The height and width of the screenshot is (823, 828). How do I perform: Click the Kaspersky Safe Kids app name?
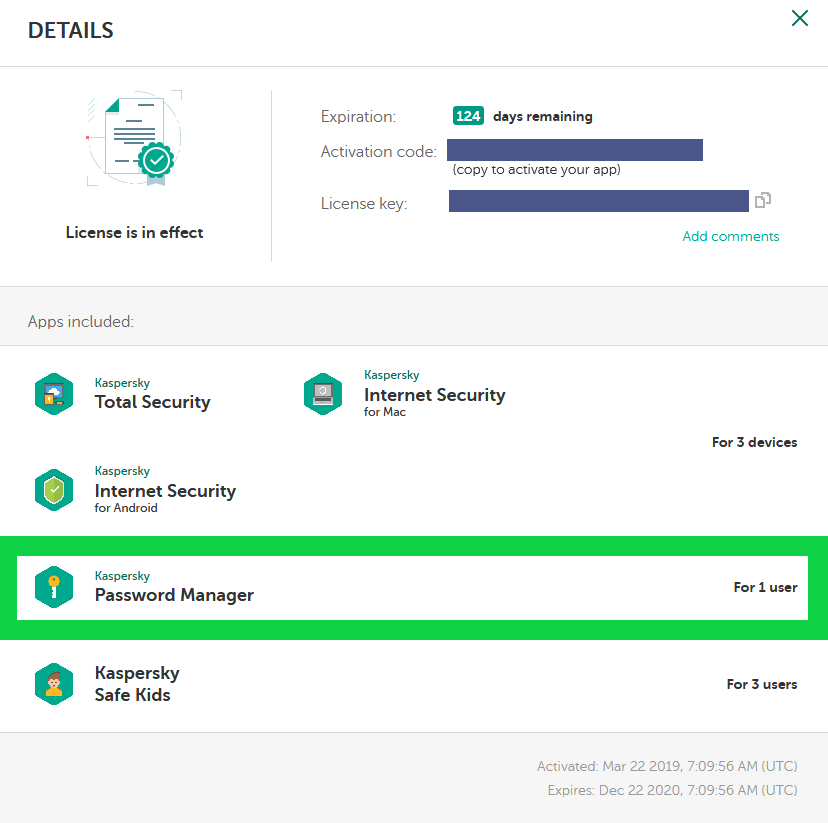(137, 684)
